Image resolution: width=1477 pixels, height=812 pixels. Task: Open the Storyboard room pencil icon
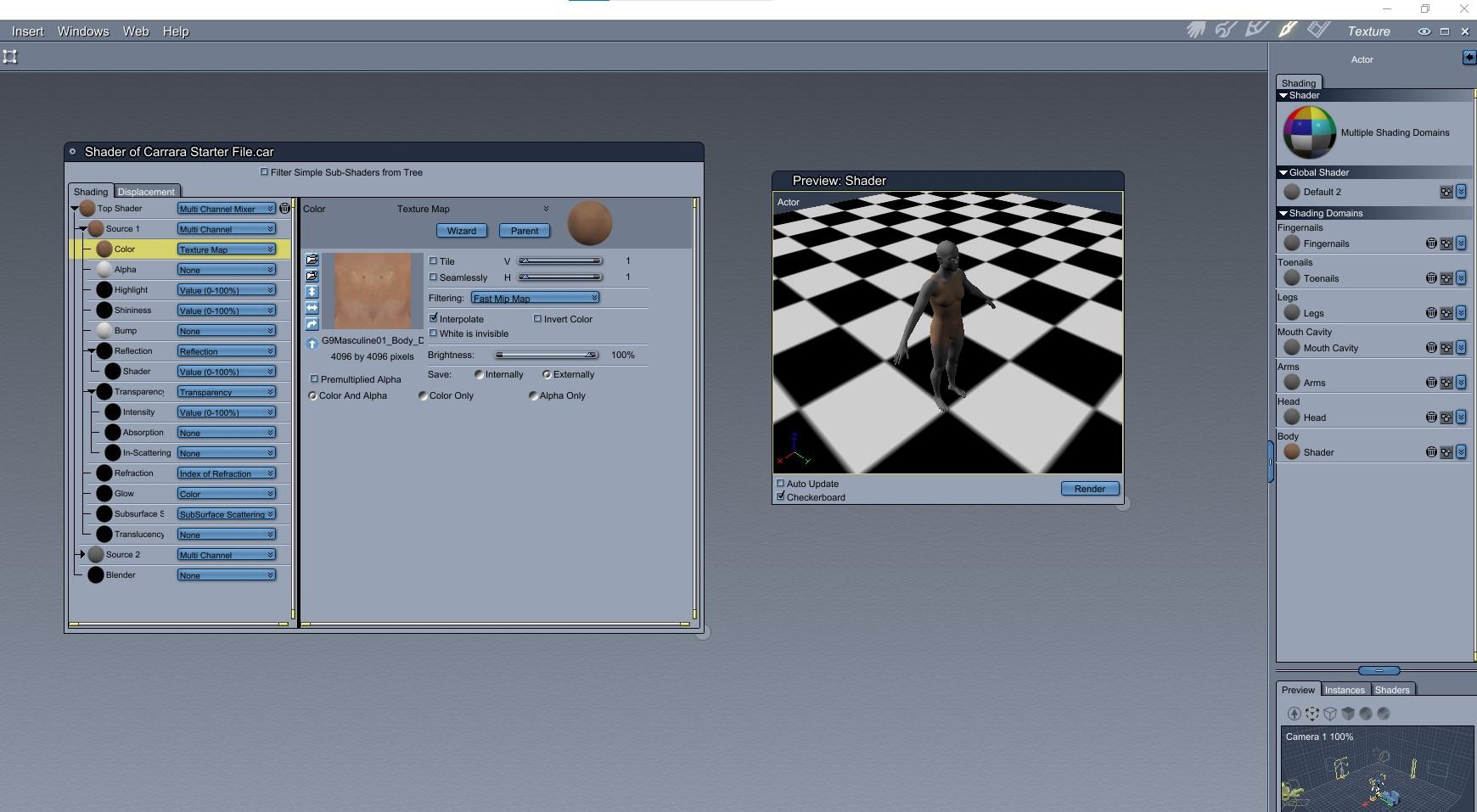pos(1256,31)
